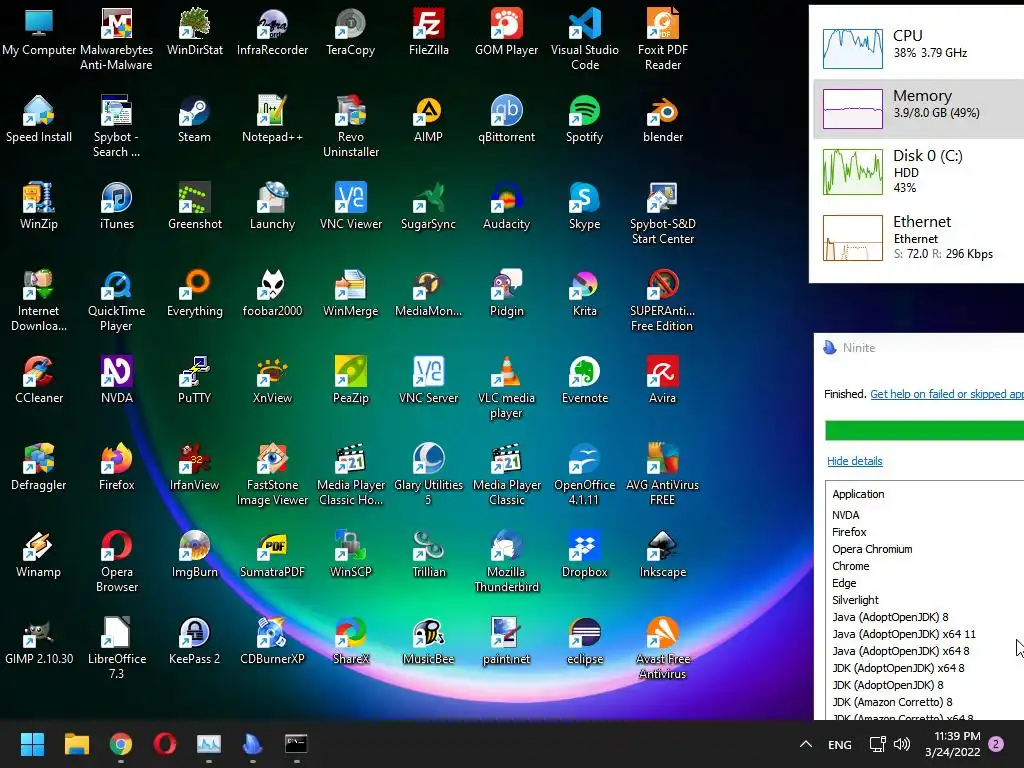Launch Dropbox from the desktop
Screen dimensions: 1024x768
(x=584, y=554)
